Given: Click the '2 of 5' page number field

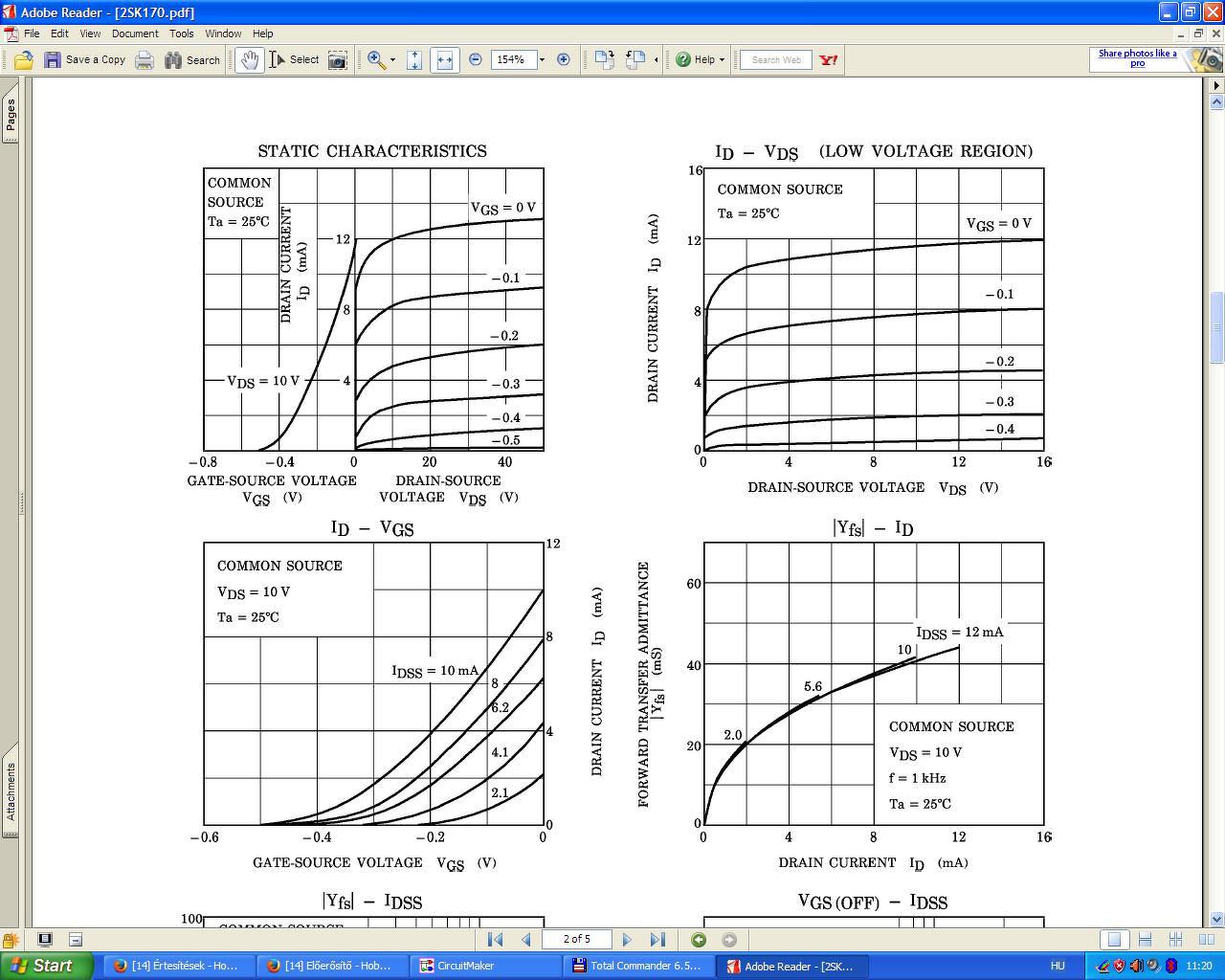Looking at the screenshot, I should [x=576, y=939].
